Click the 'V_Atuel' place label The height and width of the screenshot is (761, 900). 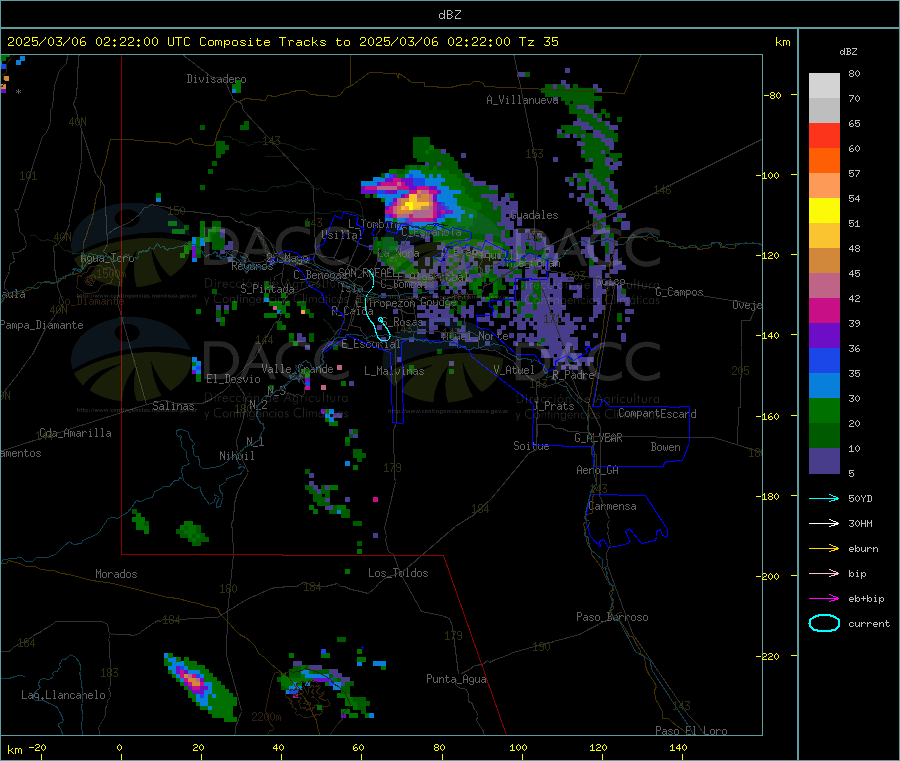[x=514, y=370]
